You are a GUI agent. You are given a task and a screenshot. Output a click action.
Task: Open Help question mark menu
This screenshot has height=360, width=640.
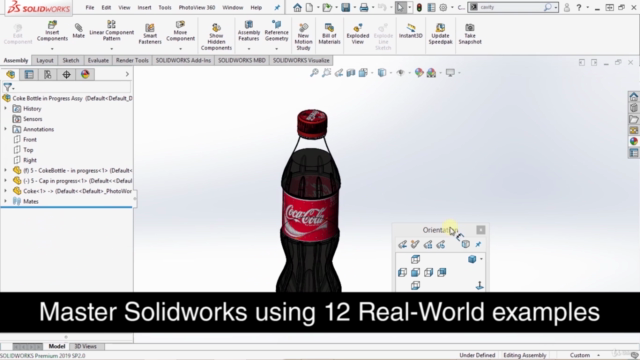point(579,7)
